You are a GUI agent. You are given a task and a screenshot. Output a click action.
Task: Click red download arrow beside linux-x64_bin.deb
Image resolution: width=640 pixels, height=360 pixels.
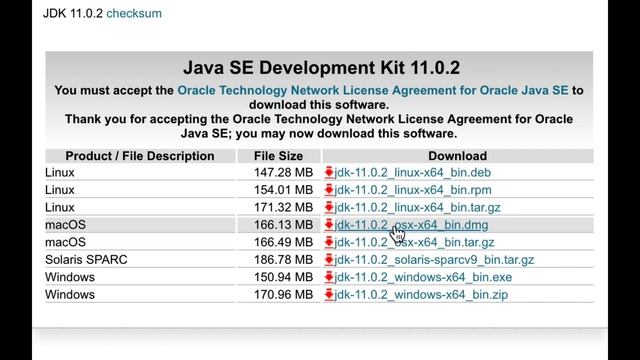[329, 173]
